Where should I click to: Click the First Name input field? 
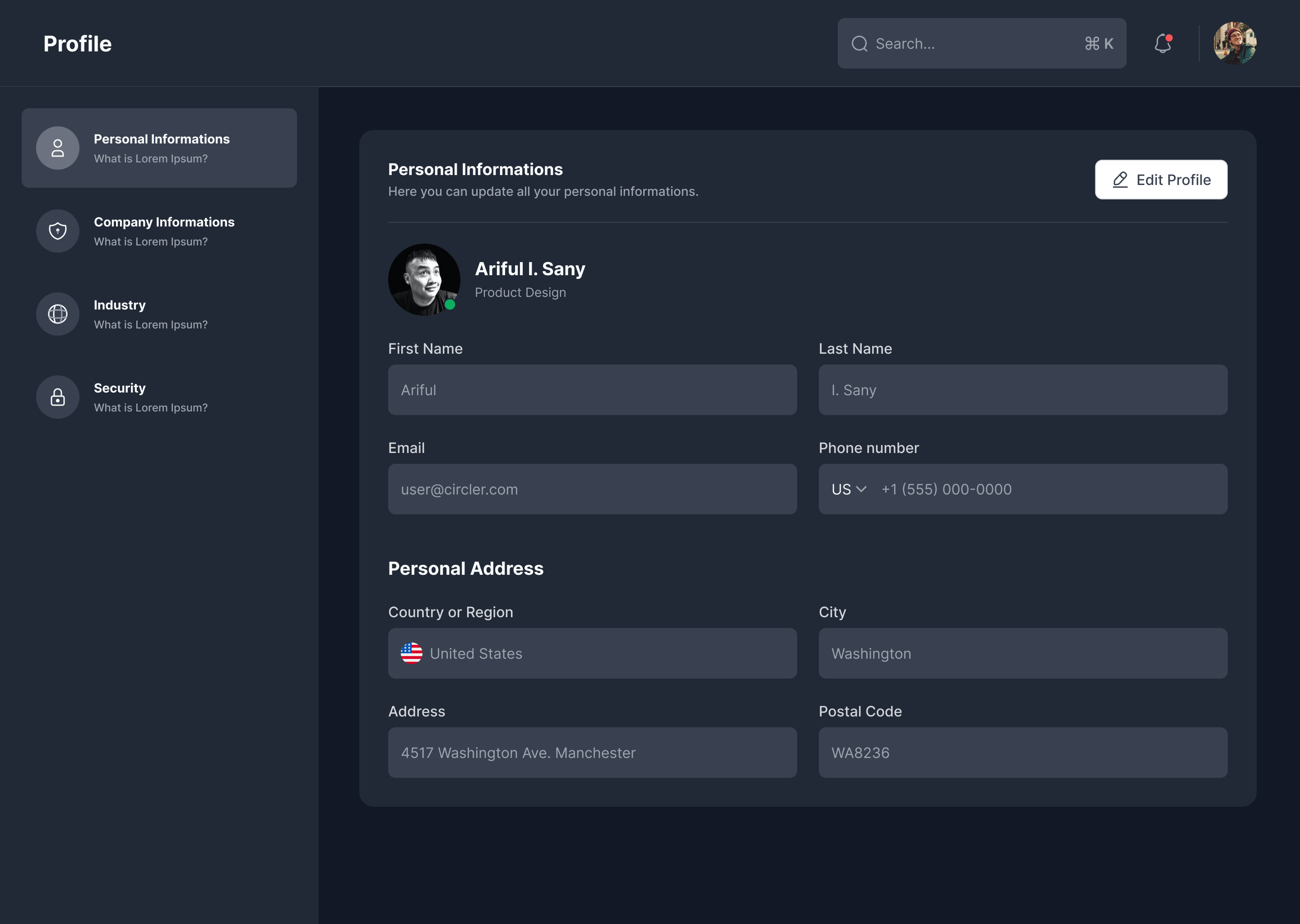tap(592, 390)
